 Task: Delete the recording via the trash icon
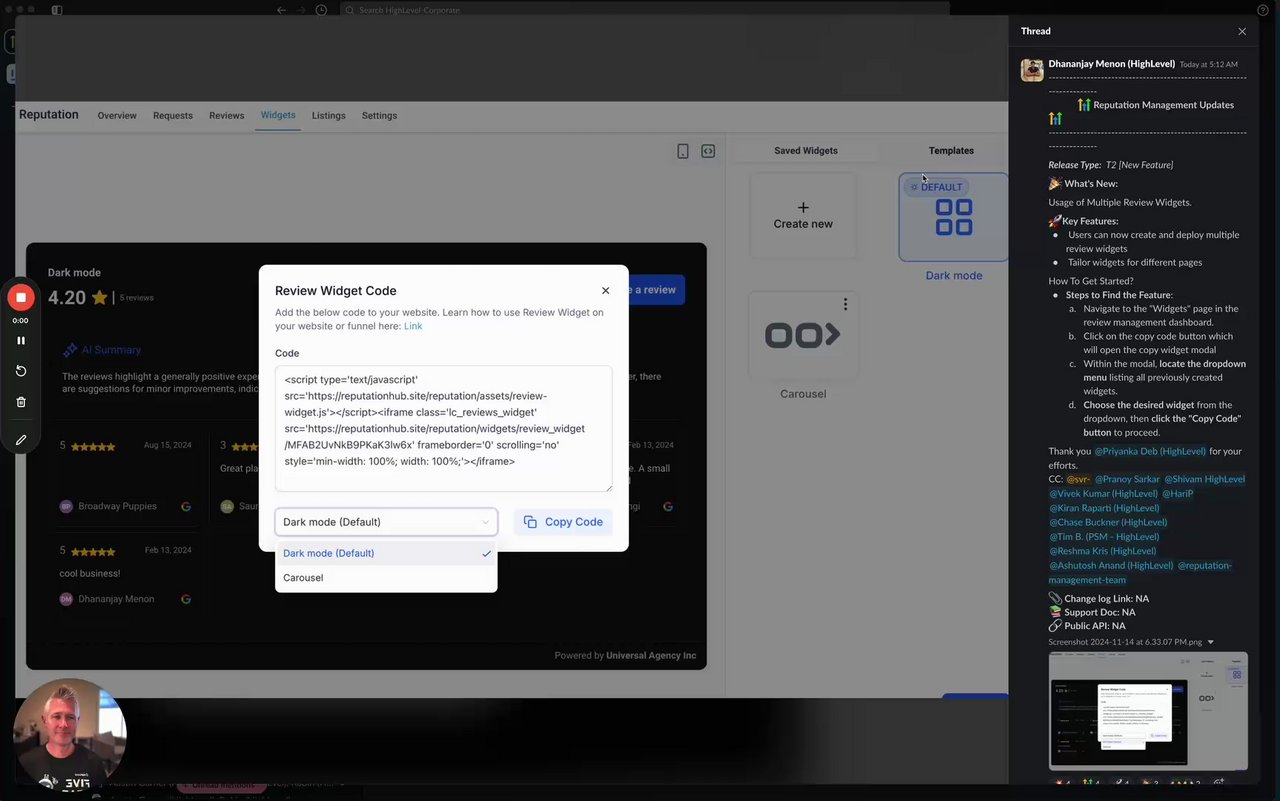pos(20,402)
